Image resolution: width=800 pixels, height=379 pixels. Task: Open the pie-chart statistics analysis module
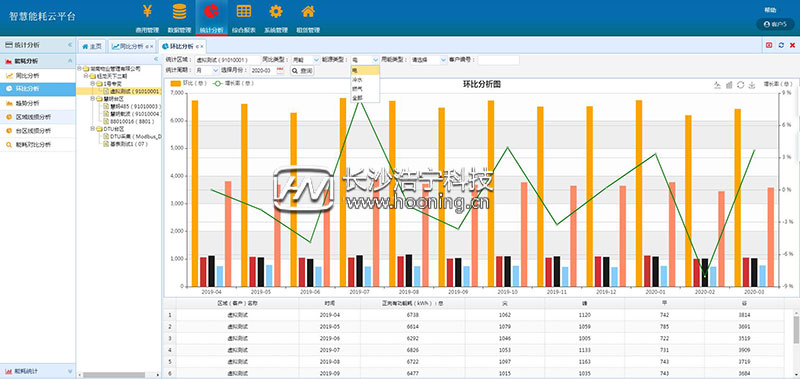pos(211,17)
